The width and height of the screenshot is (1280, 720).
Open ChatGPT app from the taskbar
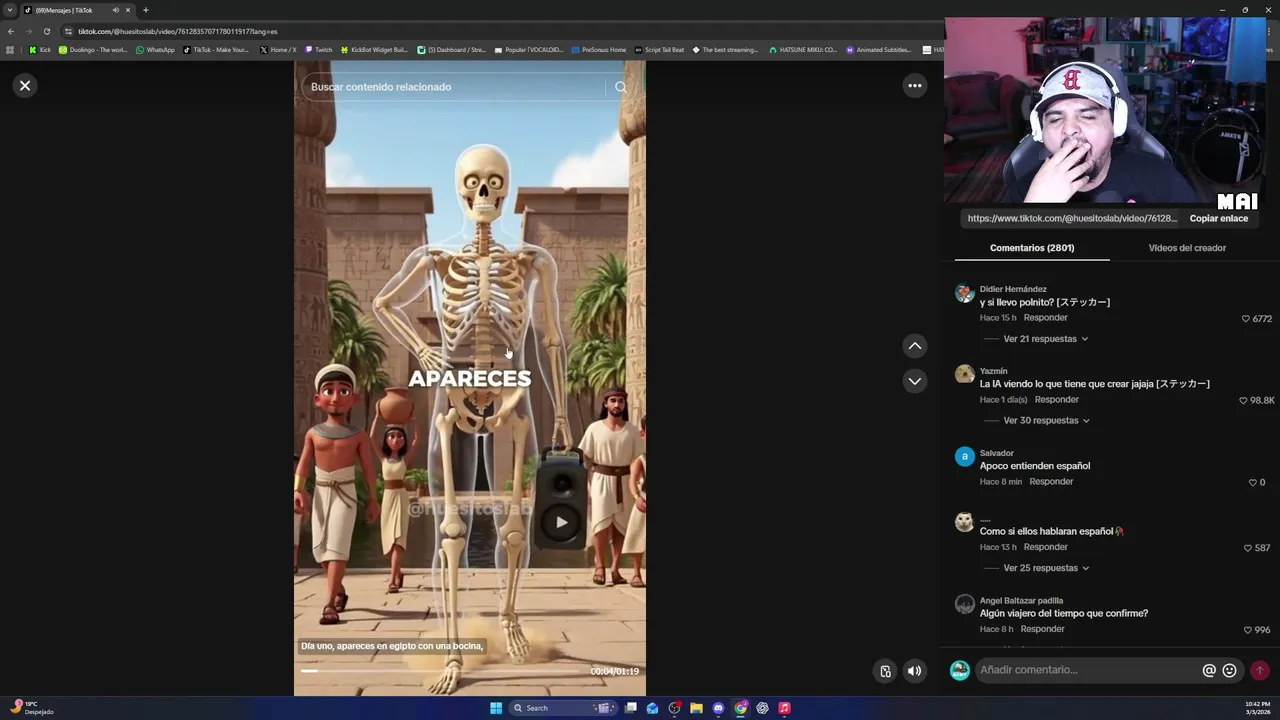pos(762,708)
